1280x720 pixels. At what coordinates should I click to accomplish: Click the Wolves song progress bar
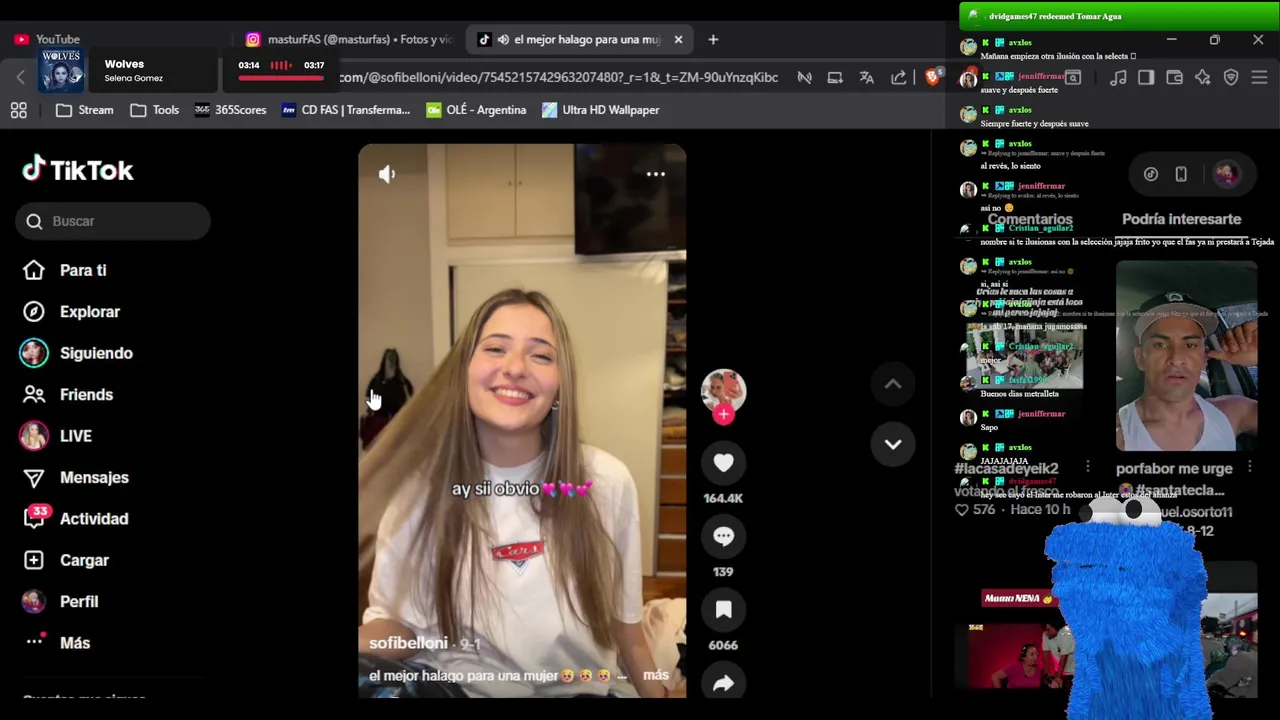pyautogui.click(x=281, y=77)
